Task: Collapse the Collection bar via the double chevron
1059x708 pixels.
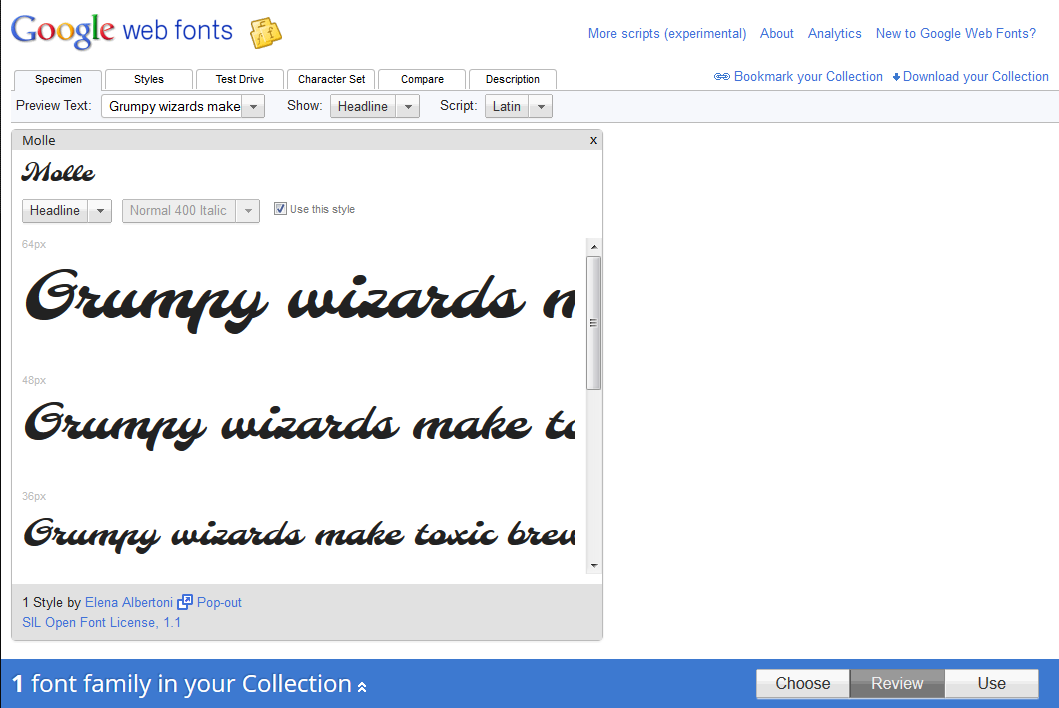Action: [360, 687]
